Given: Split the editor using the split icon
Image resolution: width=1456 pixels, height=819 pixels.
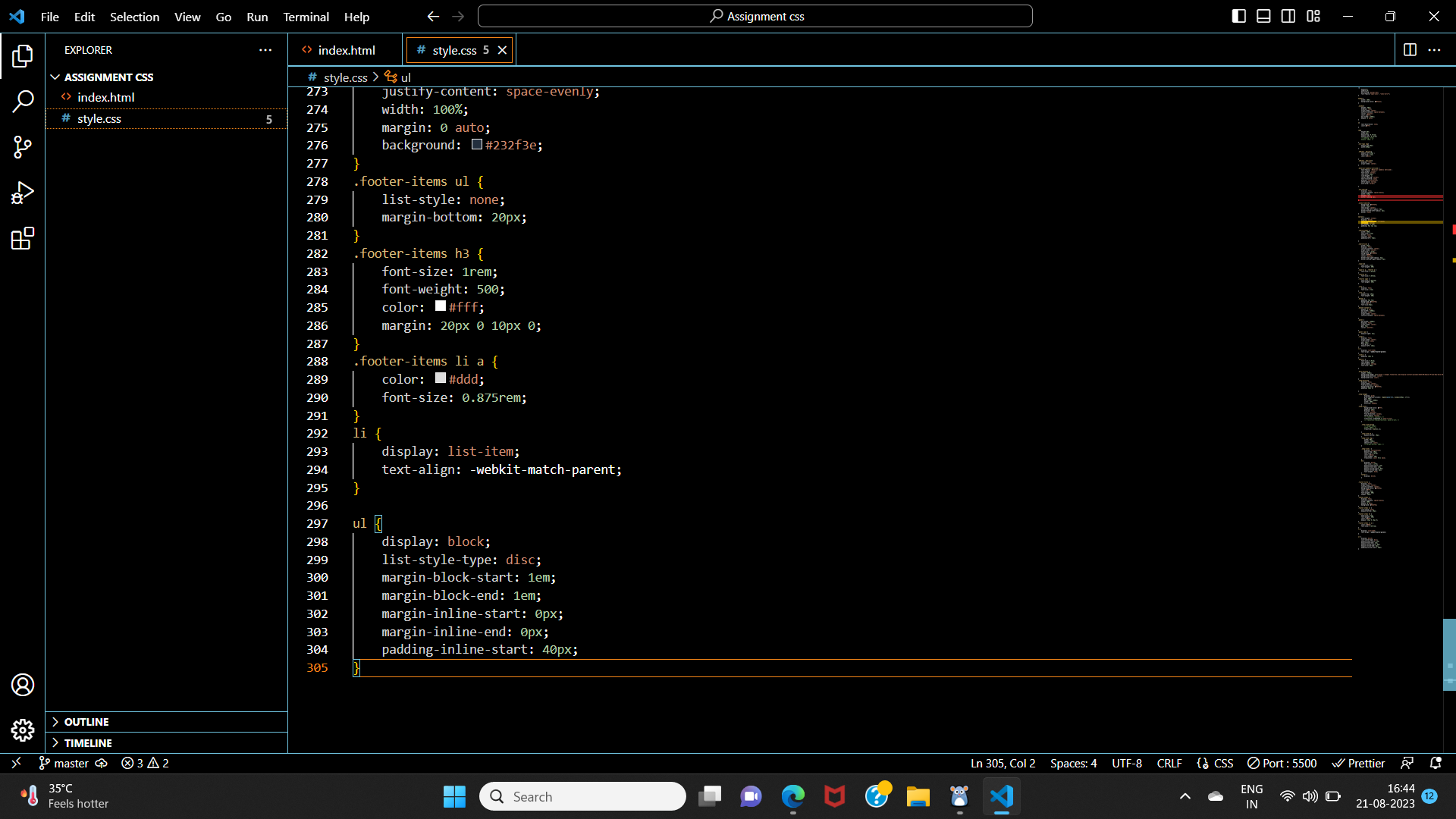Looking at the screenshot, I should click(1410, 50).
